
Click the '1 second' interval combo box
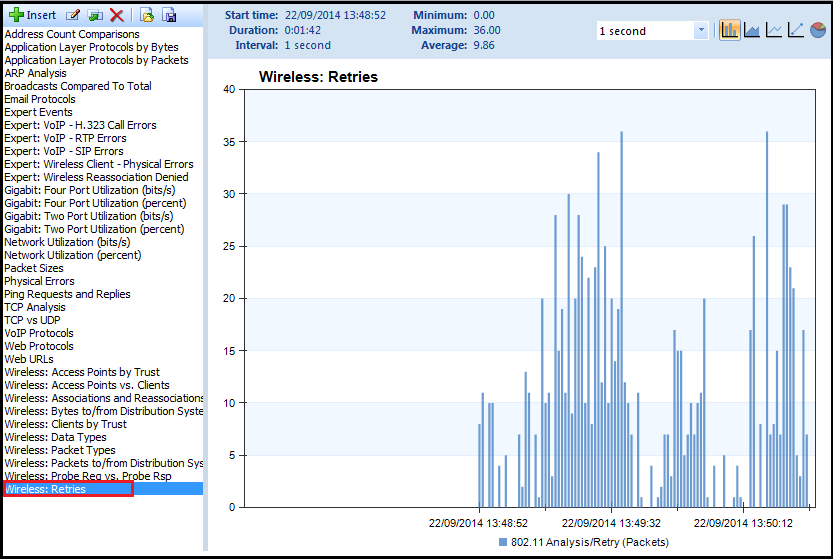[643, 31]
